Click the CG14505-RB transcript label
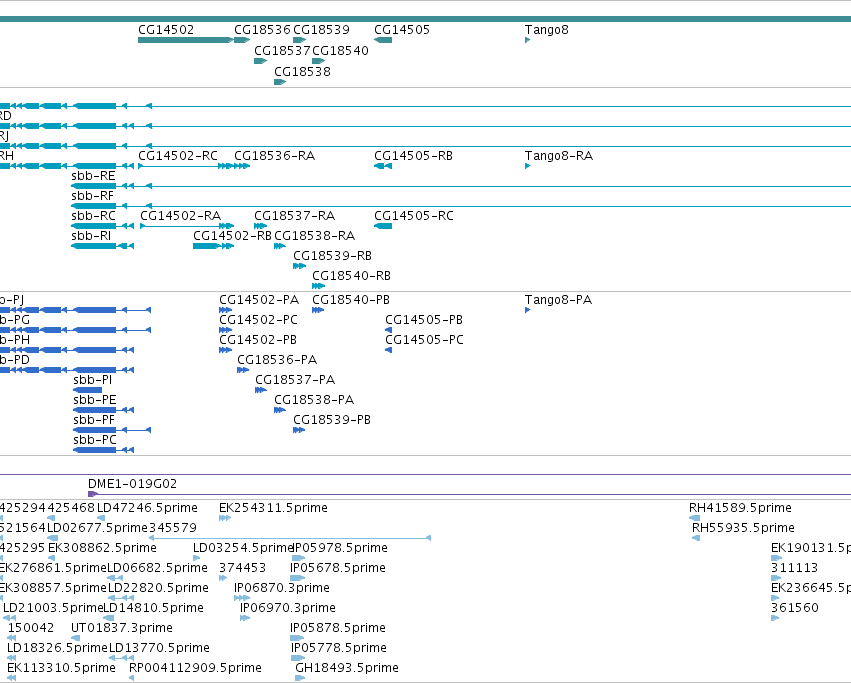The height and width of the screenshot is (683, 851). [x=414, y=156]
